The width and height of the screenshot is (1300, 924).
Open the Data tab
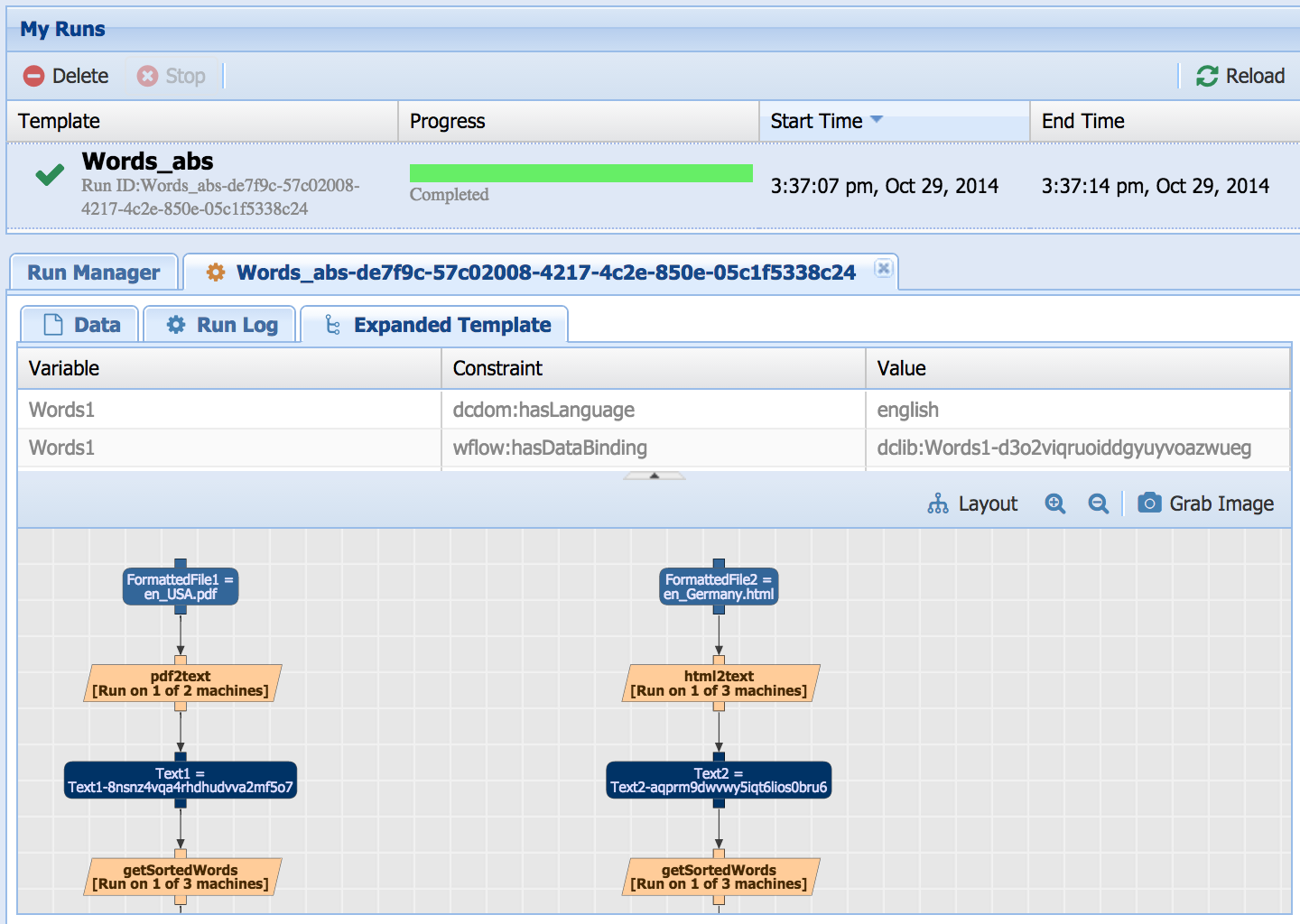(80, 325)
